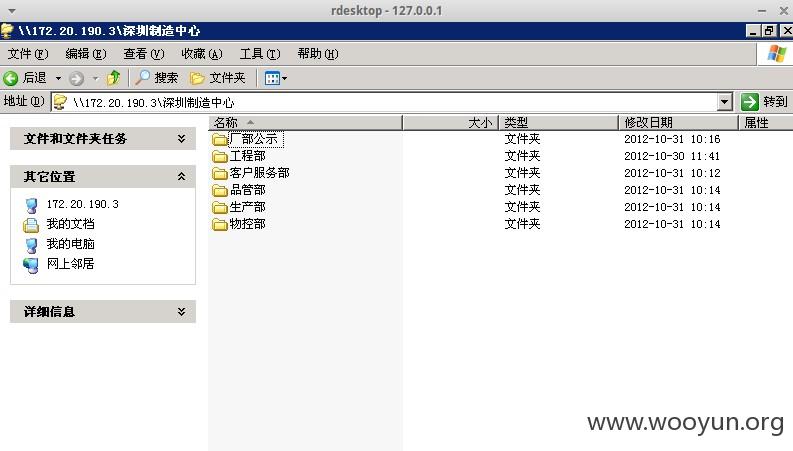Click date 2012-10-30 11:41 of 工程部
The image size is (793, 451).
(x=672, y=156)
